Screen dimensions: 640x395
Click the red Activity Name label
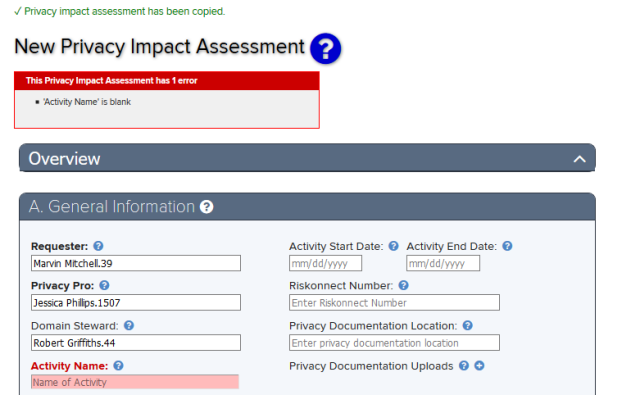coord(69,366)
